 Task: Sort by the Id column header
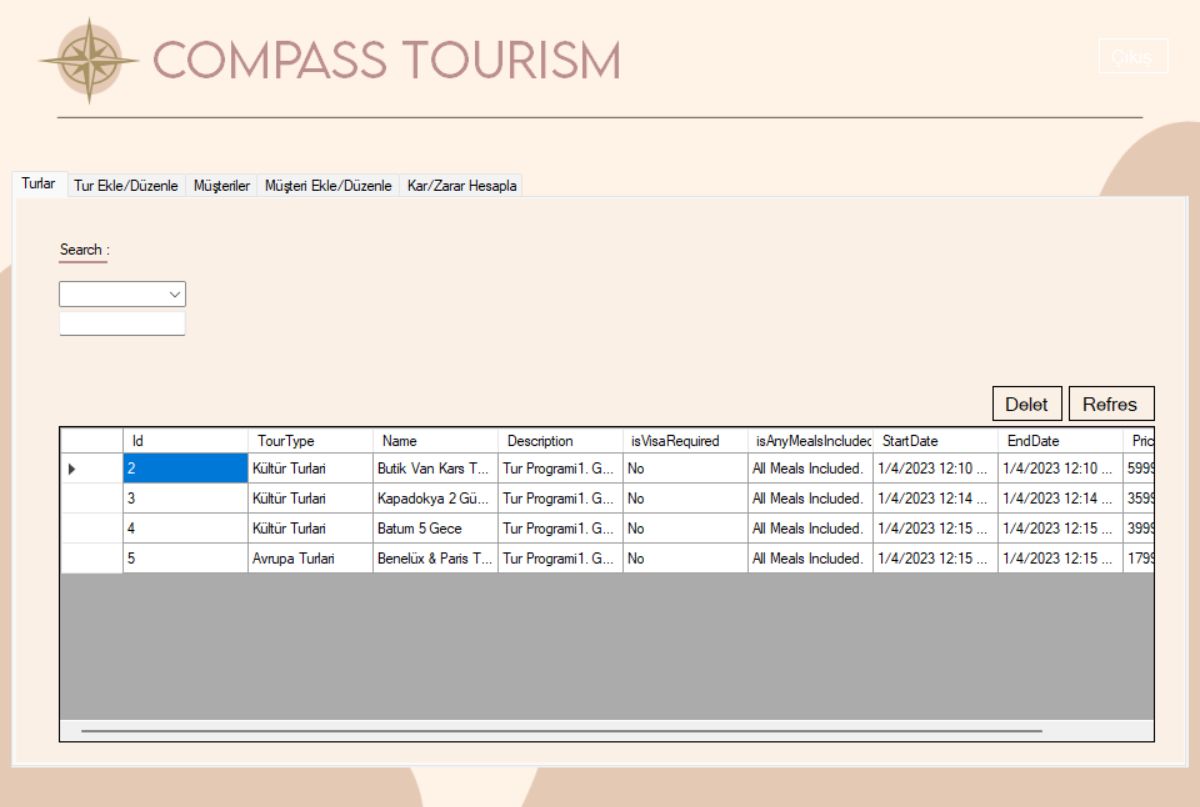[185, 441]
